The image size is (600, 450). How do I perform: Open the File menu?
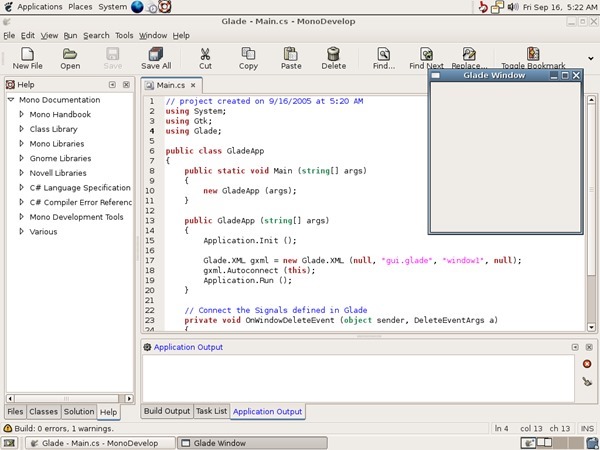tap(9, 36)
